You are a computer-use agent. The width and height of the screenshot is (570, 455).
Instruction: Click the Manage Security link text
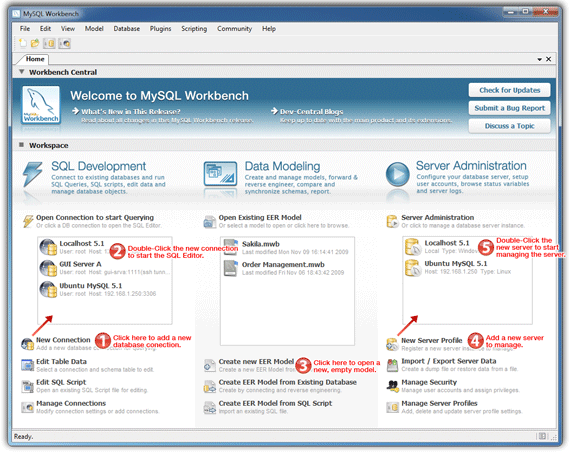click(429, 382)
